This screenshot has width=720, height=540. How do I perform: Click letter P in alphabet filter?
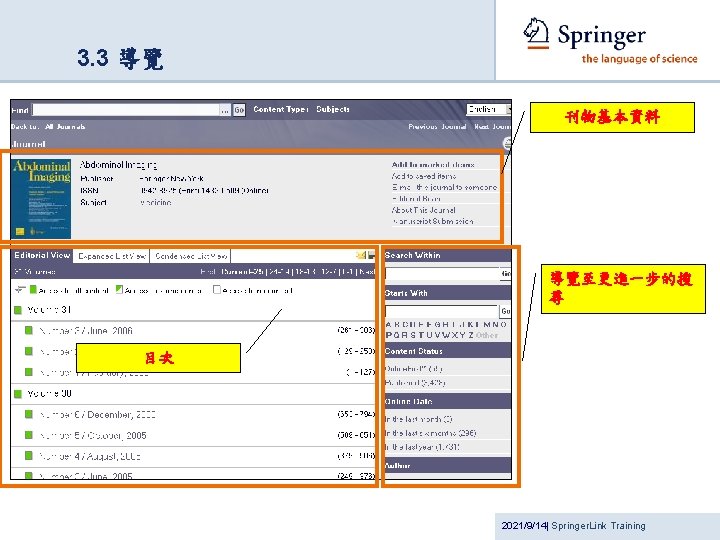point(389,335)
